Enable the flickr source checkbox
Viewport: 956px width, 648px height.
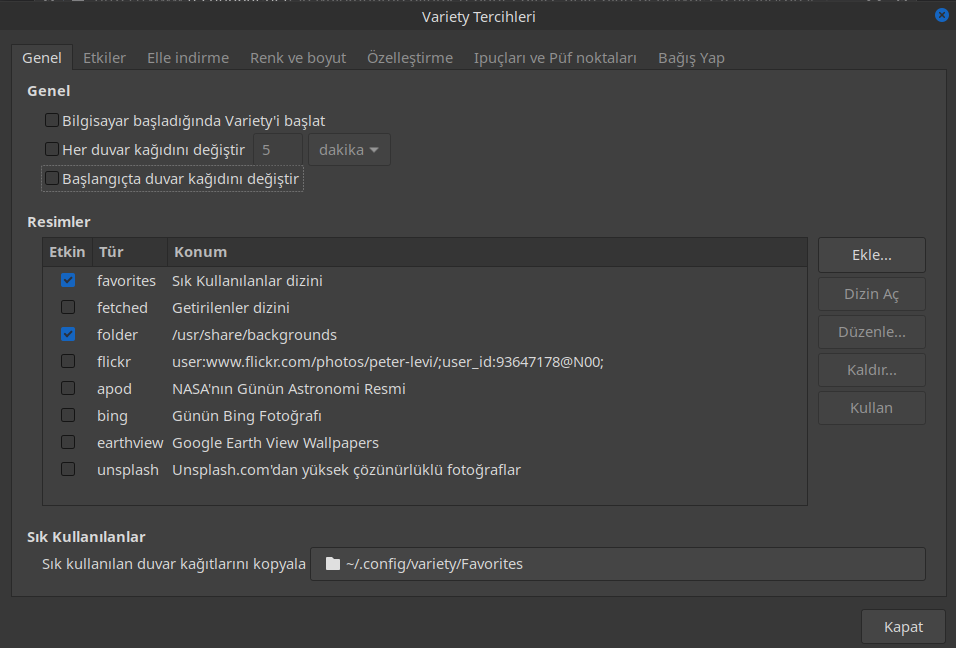click(x=68, y=361)
